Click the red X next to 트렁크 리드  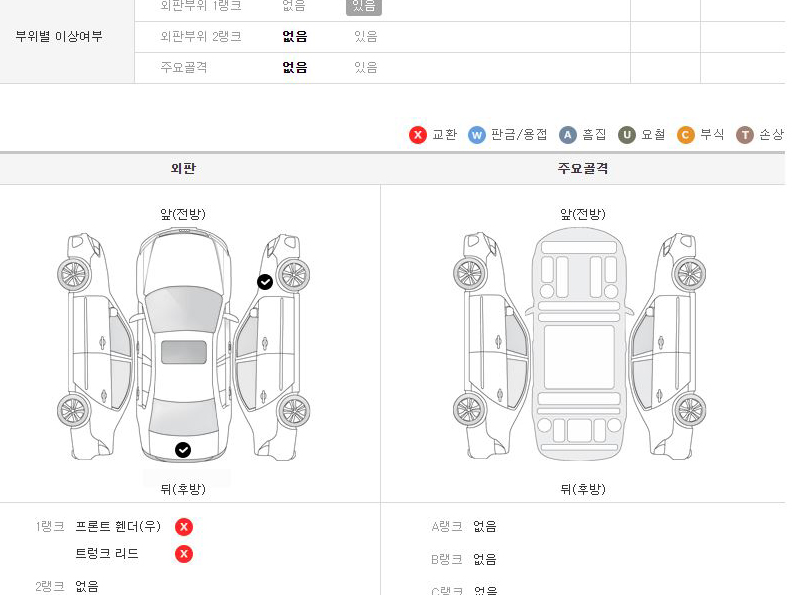(x=184, y=554)
